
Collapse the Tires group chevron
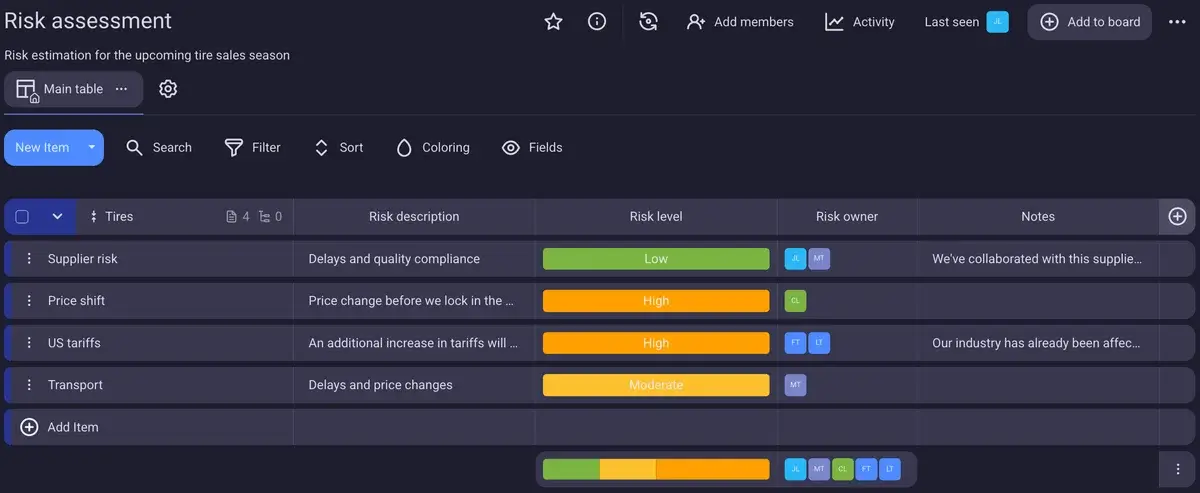point(57,217)
